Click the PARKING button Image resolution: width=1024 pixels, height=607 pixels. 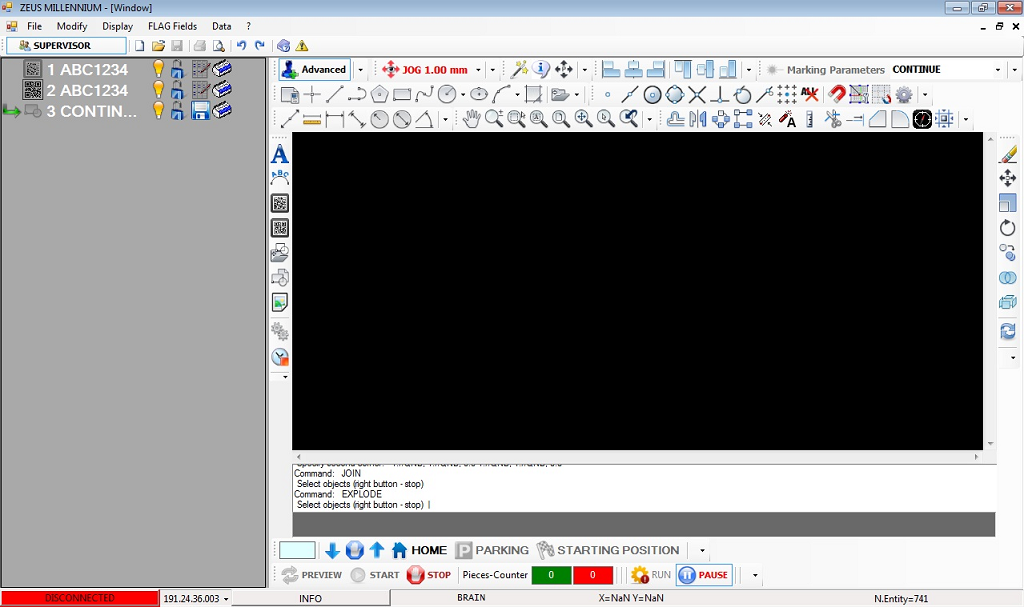click(x=492, y=550)
